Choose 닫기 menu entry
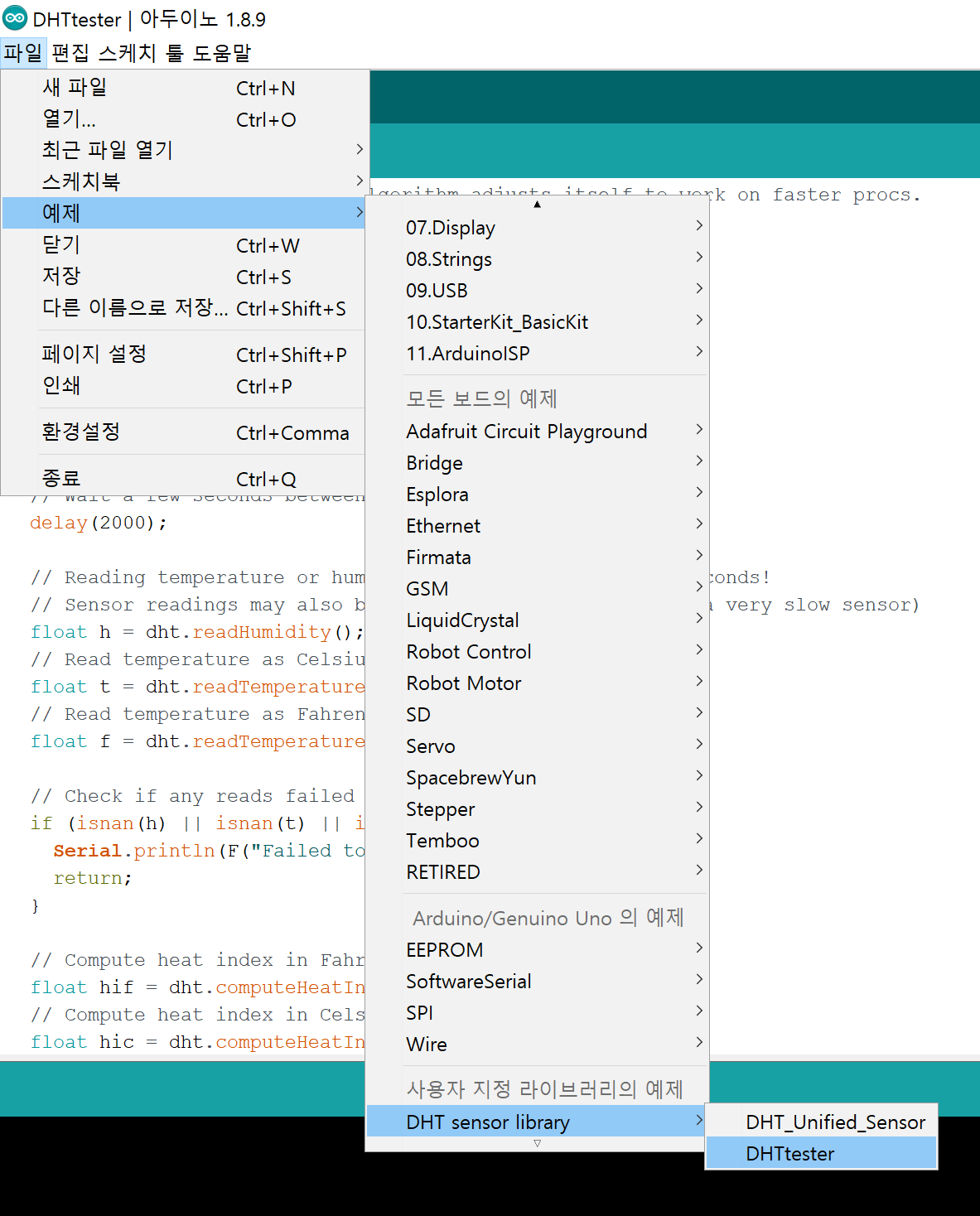 (x=184, y=245)
